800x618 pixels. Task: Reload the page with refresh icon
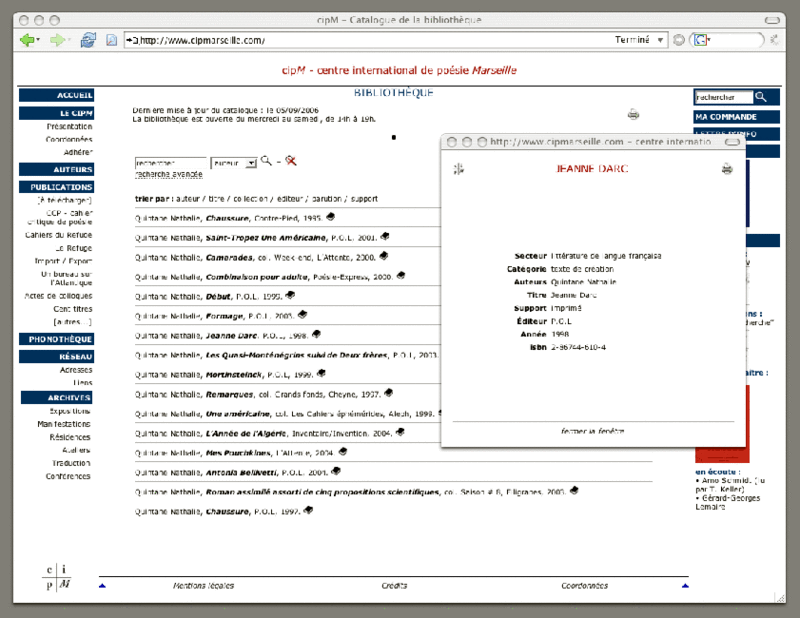coord(88,40)
